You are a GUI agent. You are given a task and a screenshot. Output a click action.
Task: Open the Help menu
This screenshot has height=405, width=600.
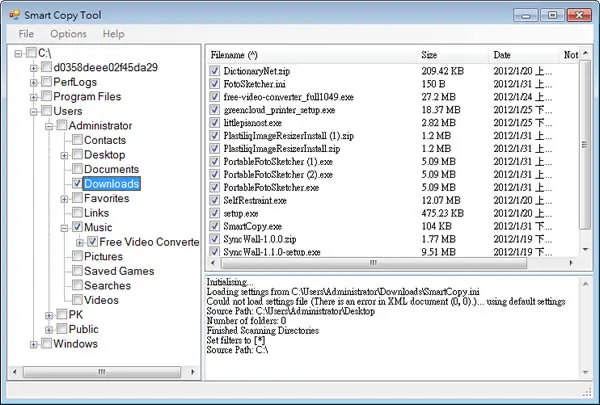[113, 34]
